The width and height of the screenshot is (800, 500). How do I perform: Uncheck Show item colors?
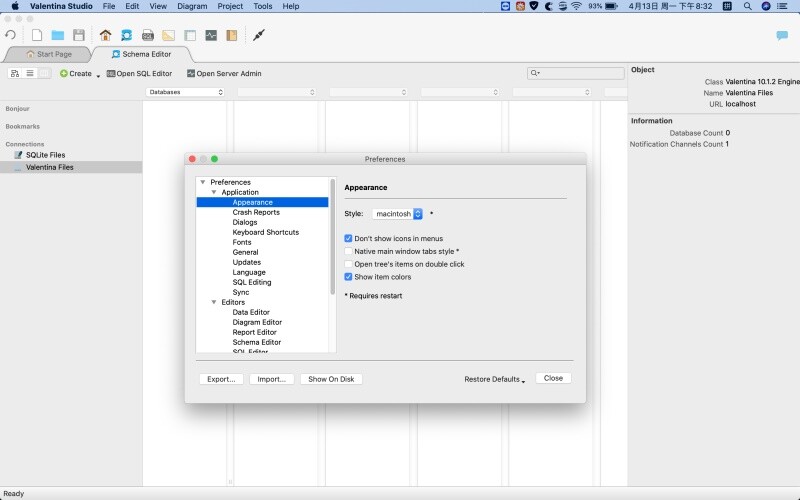pyautogui.click(x=348, y=277)
